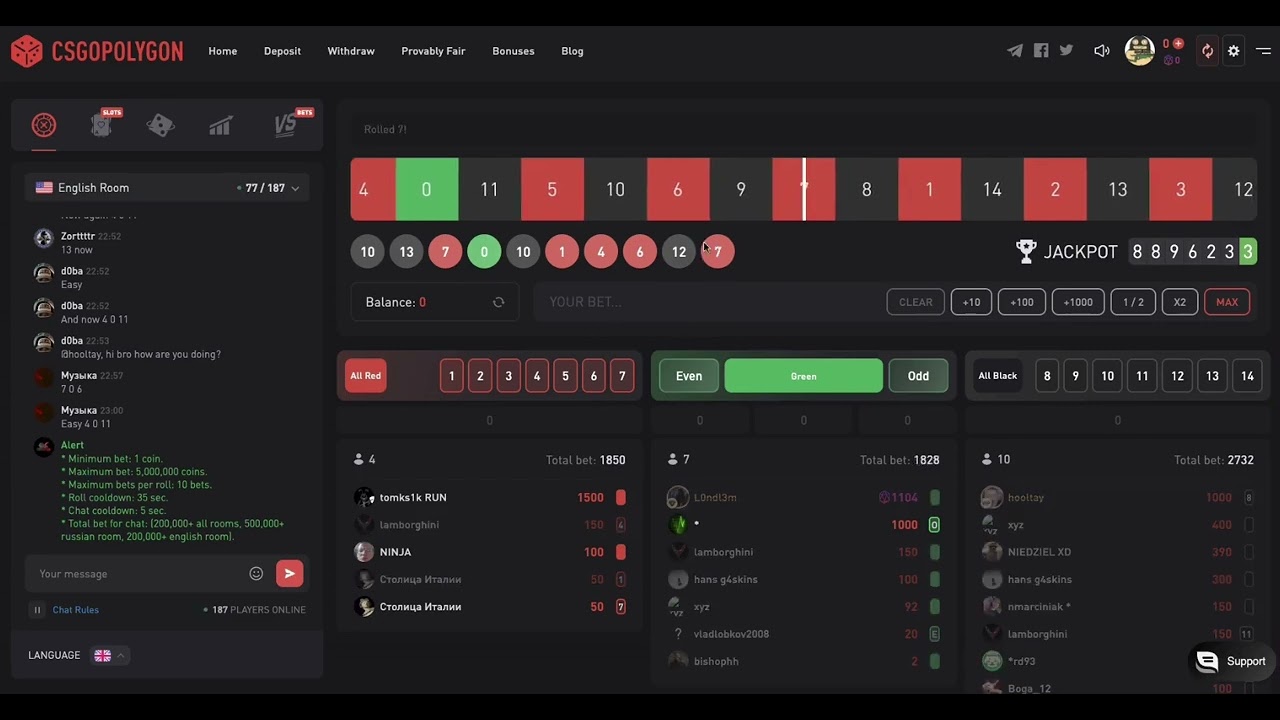Click the YOUR BET input field

[706, 302]
